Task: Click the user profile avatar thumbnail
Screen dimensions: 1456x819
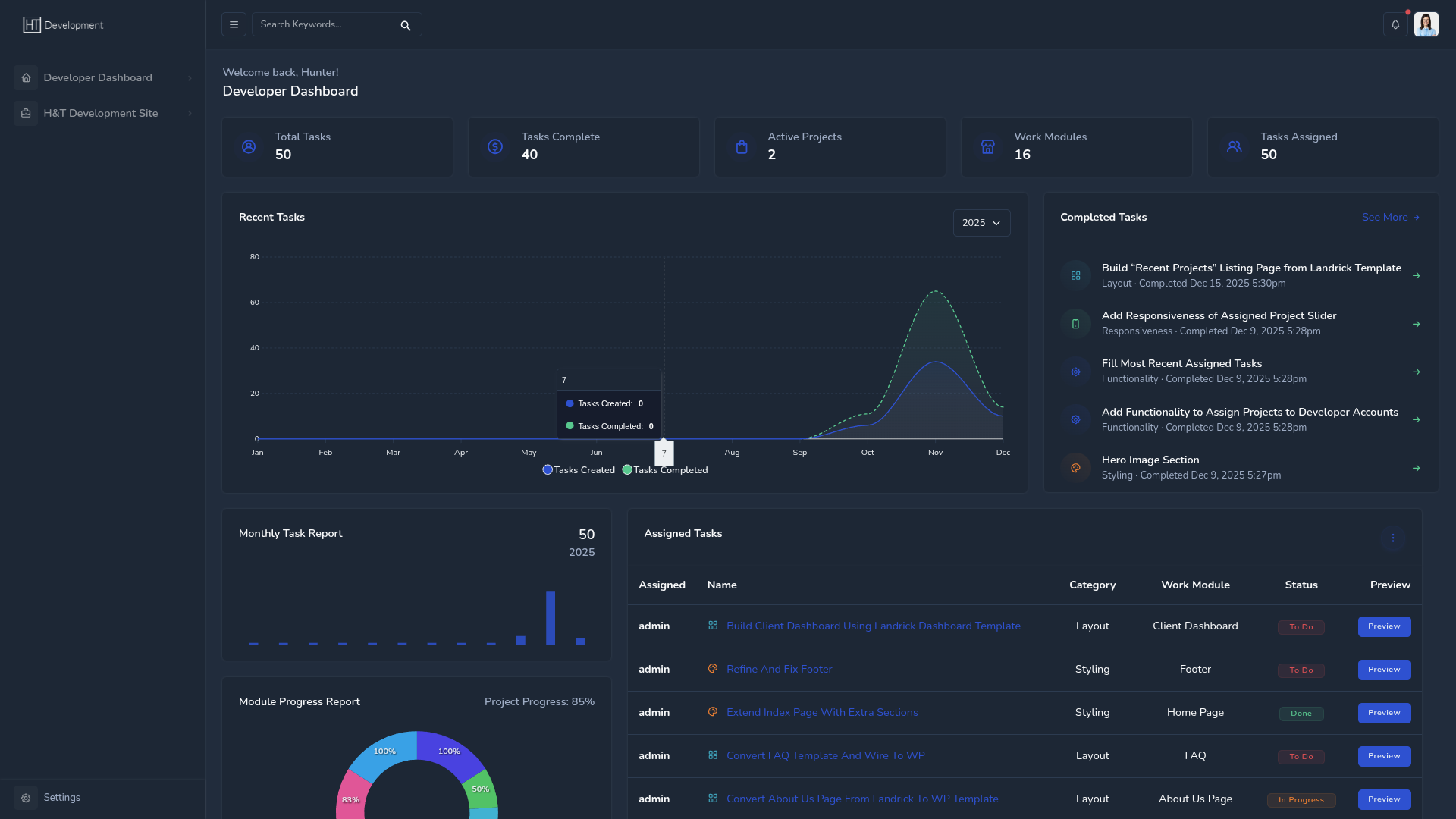Action: (1426, 24)
